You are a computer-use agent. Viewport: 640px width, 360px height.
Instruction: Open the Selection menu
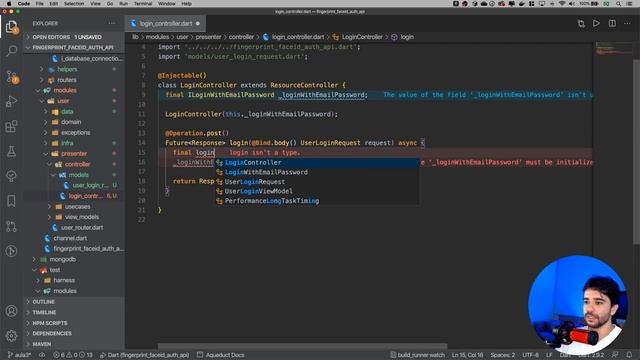(74, 3)
